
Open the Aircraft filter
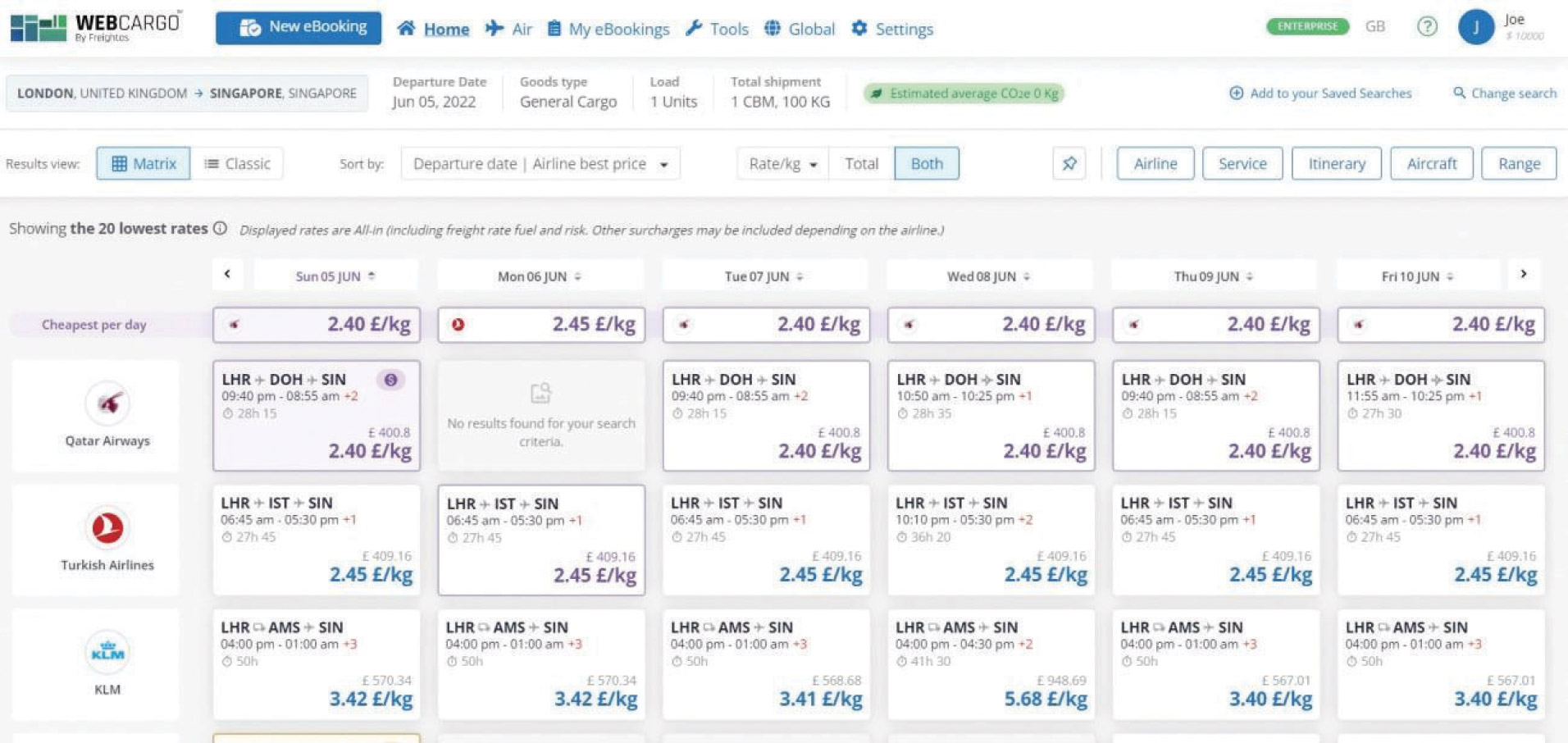1432,163
